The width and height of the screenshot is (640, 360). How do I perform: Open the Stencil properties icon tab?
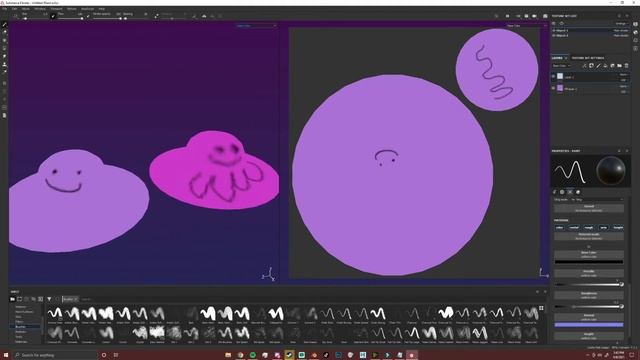pyautogui.click(x=570, y=192)
